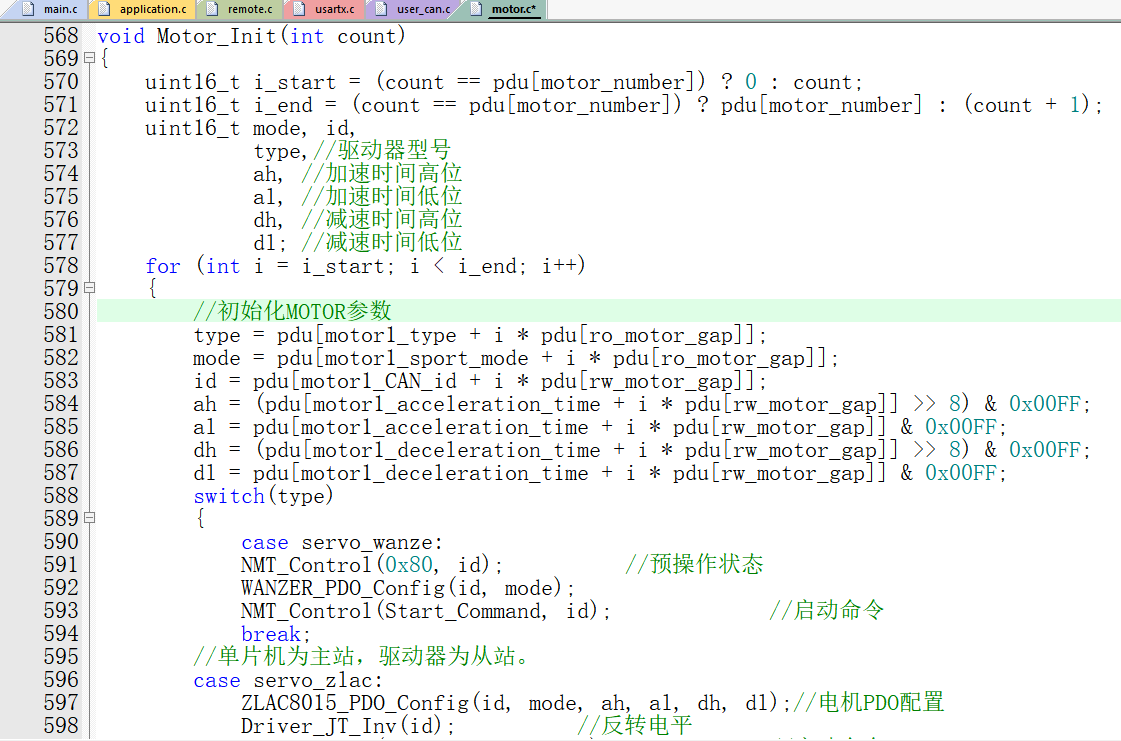Click the document icon on the user_can.c tab
Screen dimensions: 1121x741
click(381, 9)
